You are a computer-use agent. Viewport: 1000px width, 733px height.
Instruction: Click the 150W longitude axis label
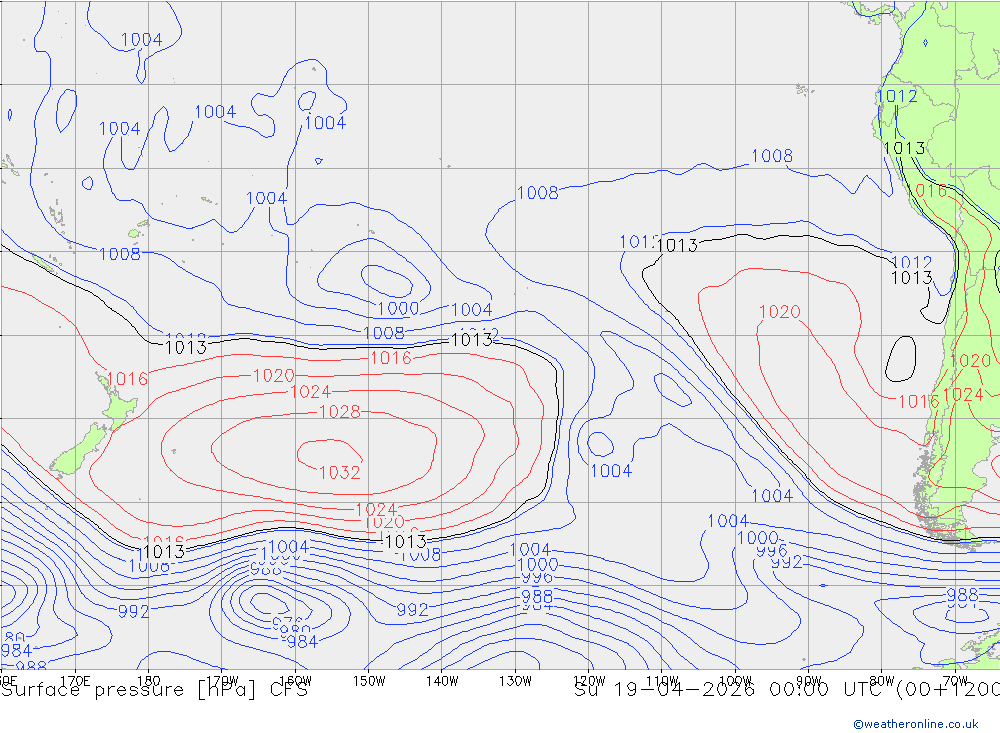(369, 681)
